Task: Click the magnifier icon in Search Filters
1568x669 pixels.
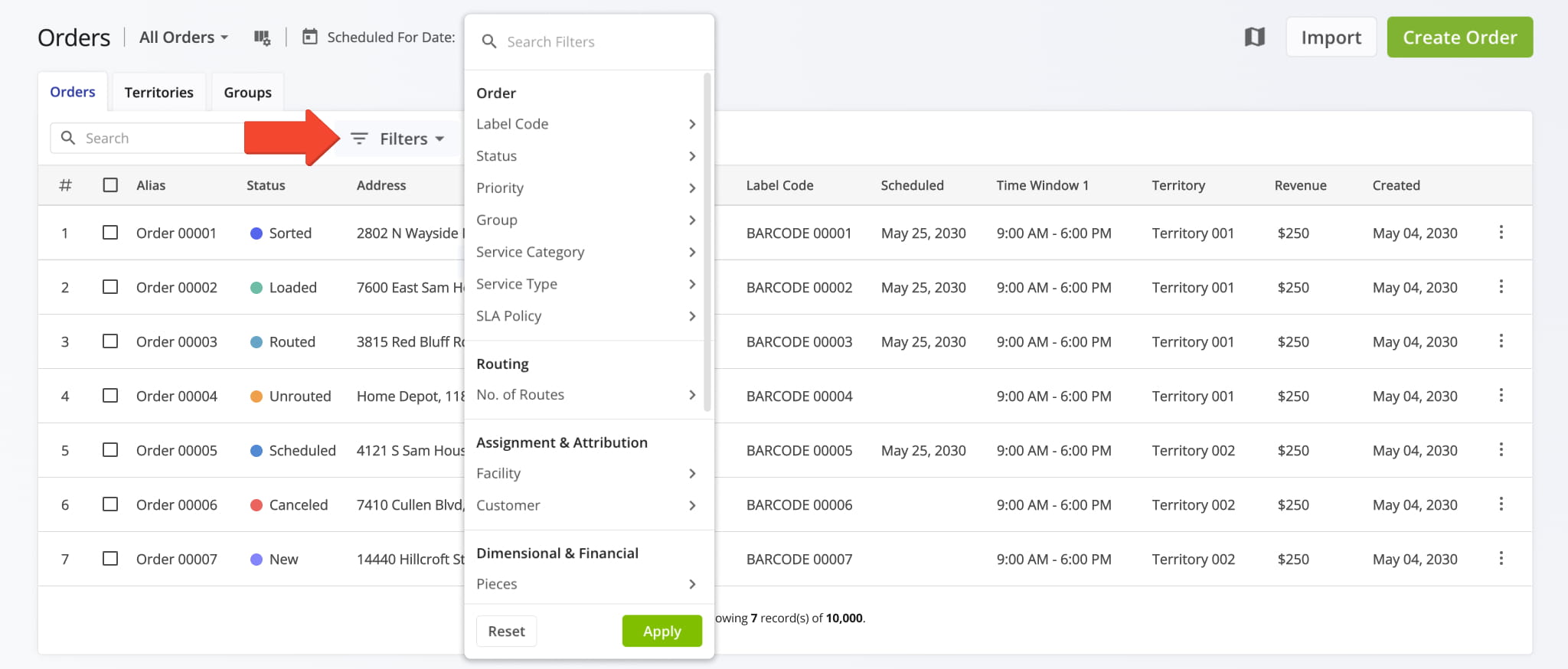Action: 488,41
